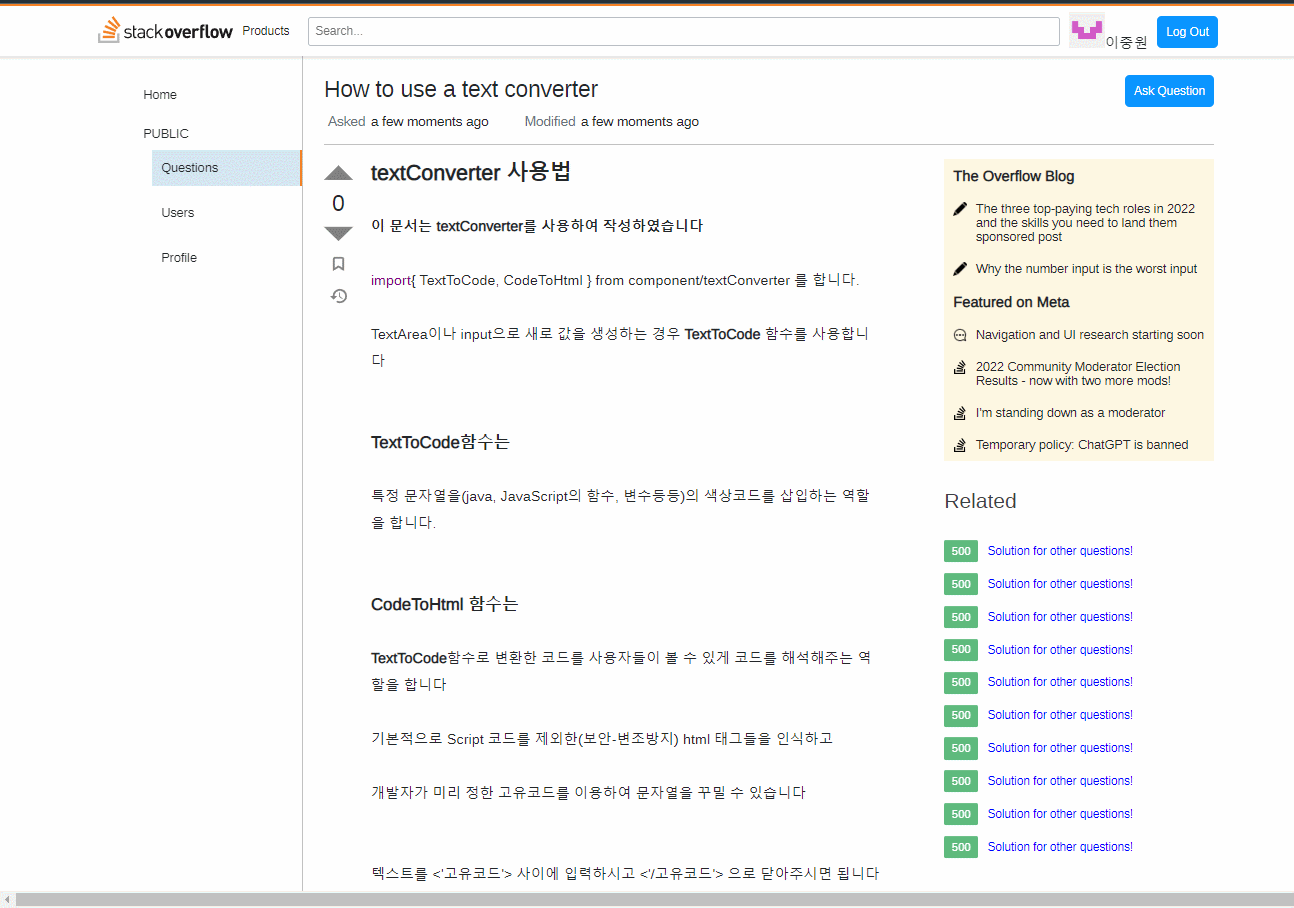Open 'I'm standing down as a moderator' link
The width and height of the screenshot is (1294, 908).
[1070, 413]
